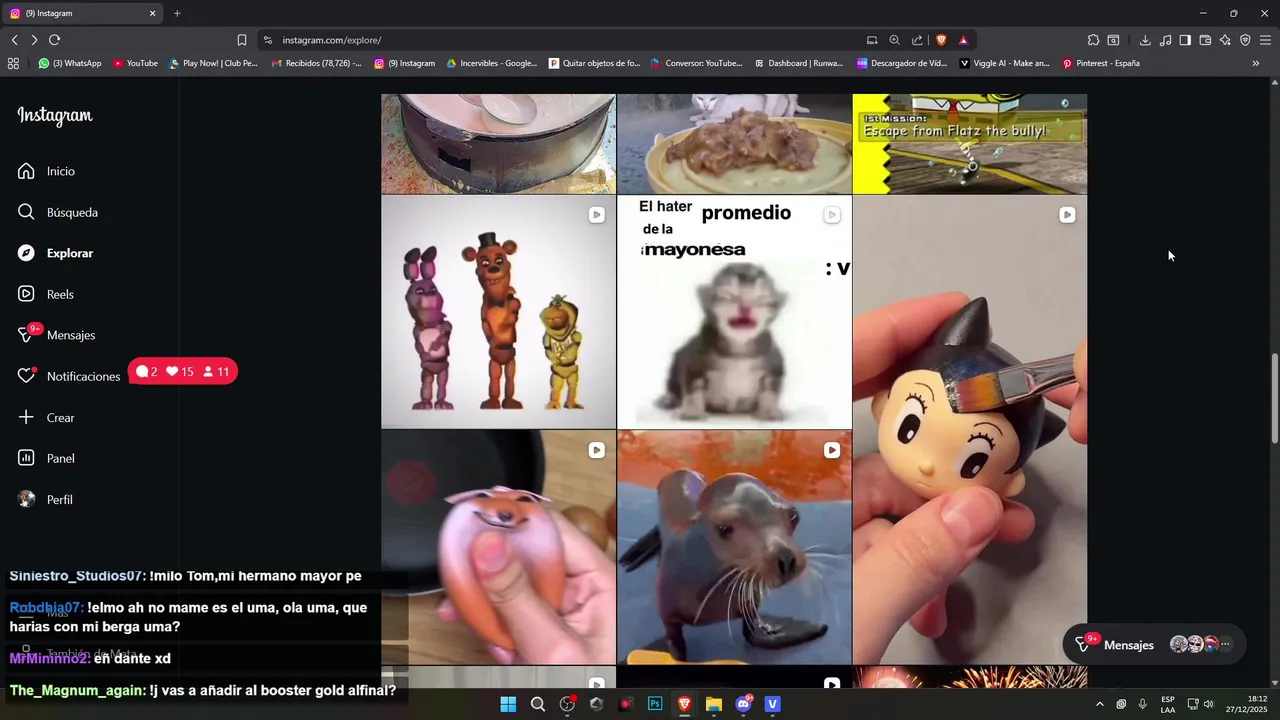Screen dimensions: 1280x720
Task: Open the Incervibles Google Drive bookmark
Action: 492,63
